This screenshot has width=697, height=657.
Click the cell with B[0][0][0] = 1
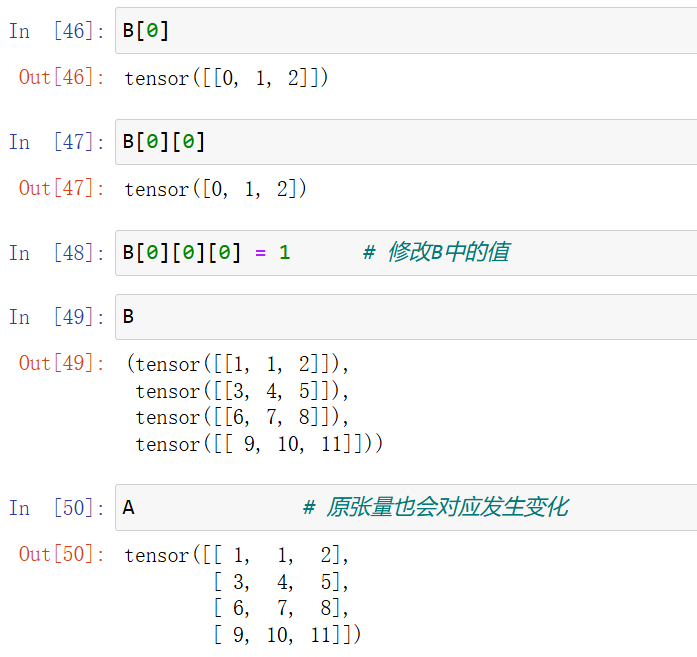click(406, 253)
